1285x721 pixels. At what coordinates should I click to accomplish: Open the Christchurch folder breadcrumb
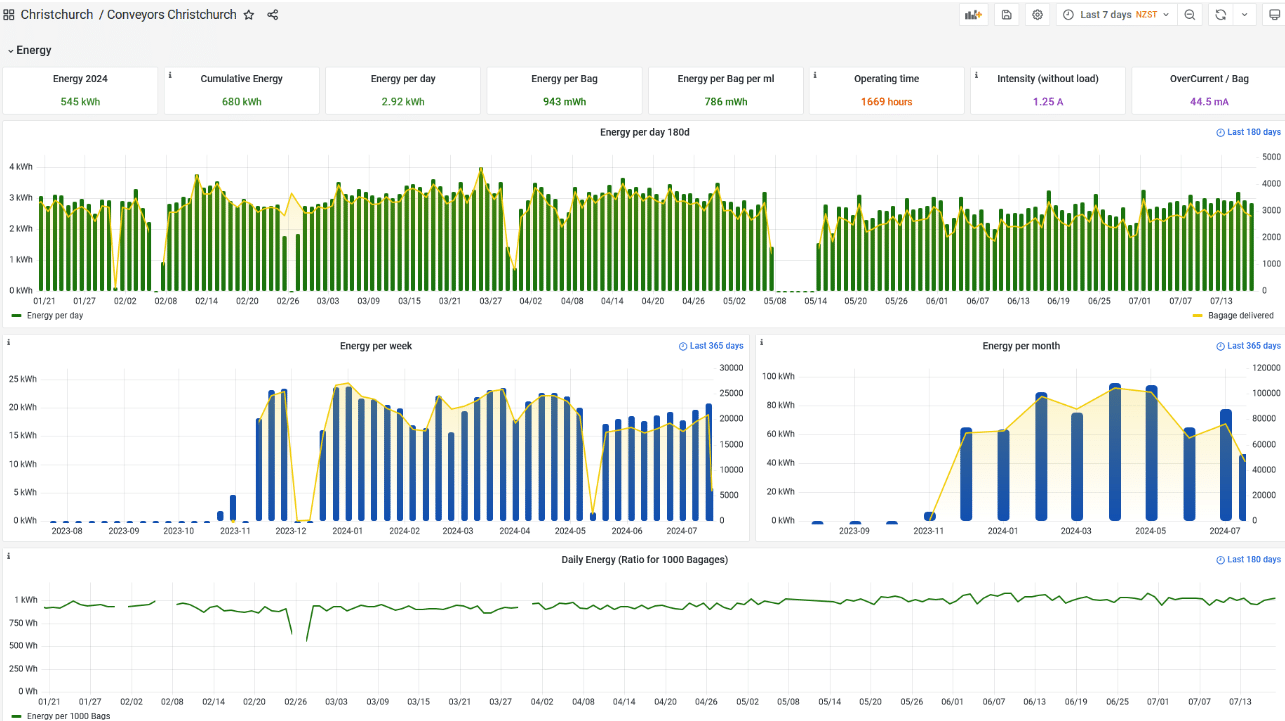coord(57,15)
